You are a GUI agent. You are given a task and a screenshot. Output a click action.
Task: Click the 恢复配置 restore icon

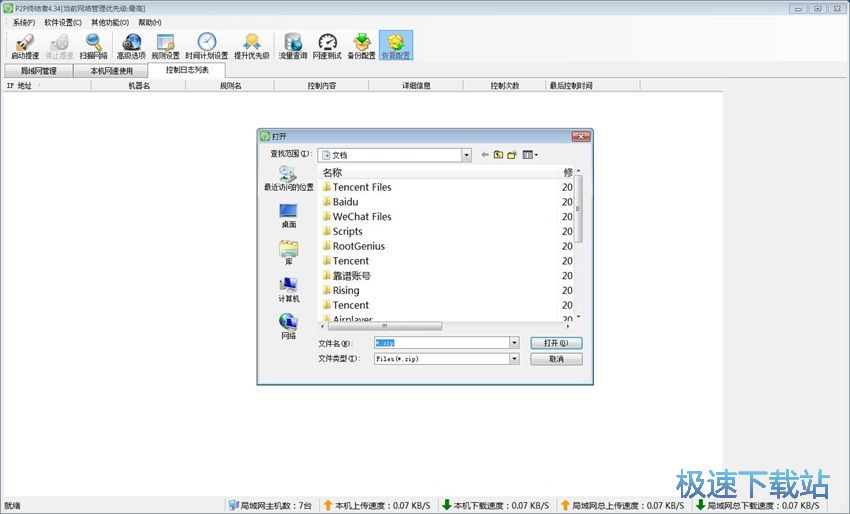396,46
